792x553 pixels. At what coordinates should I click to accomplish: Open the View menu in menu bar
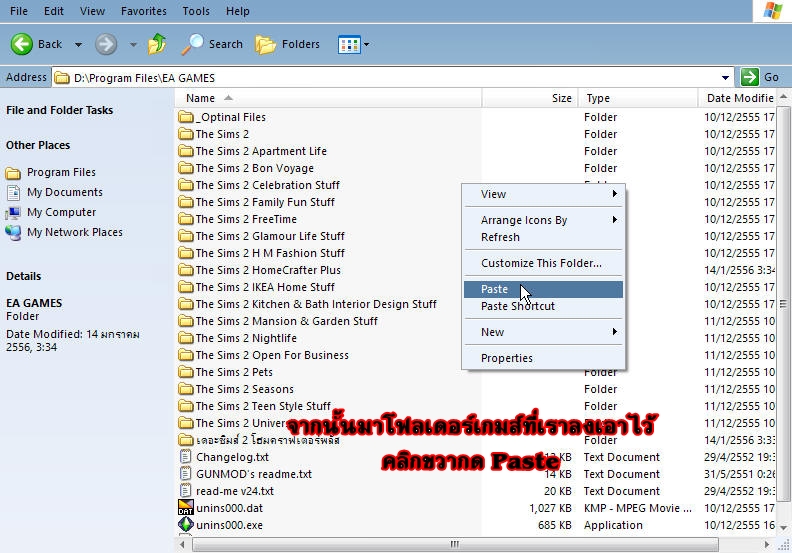click(92, 11)
